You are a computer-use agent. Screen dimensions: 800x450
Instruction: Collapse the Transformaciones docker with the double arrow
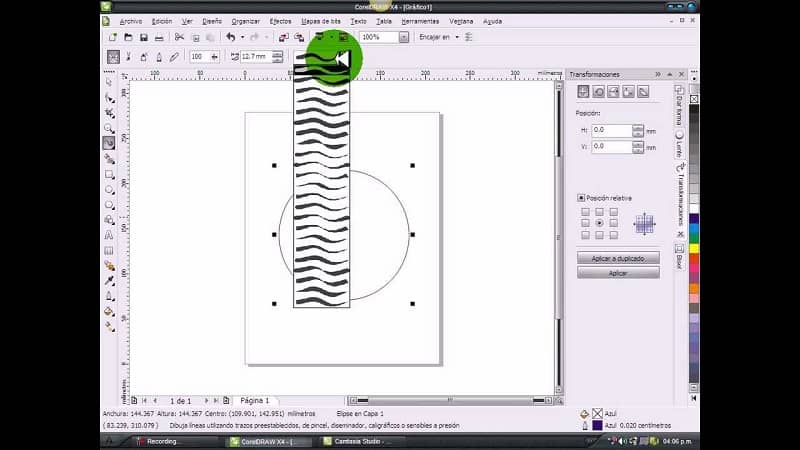[658, 74]
